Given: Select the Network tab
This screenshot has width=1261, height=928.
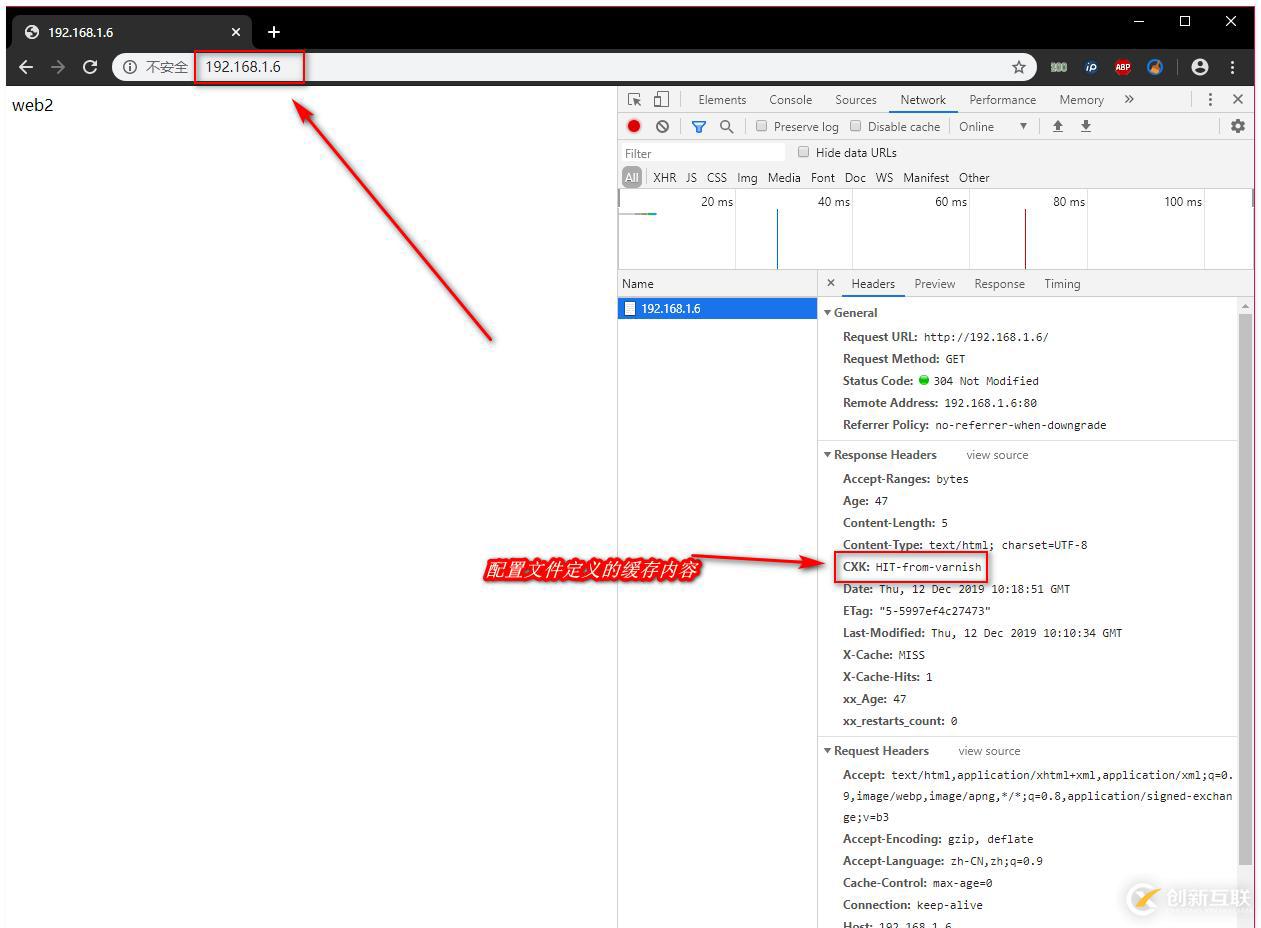Looking at the screenshot, I should pyautogui.click(x=922, y=99).
